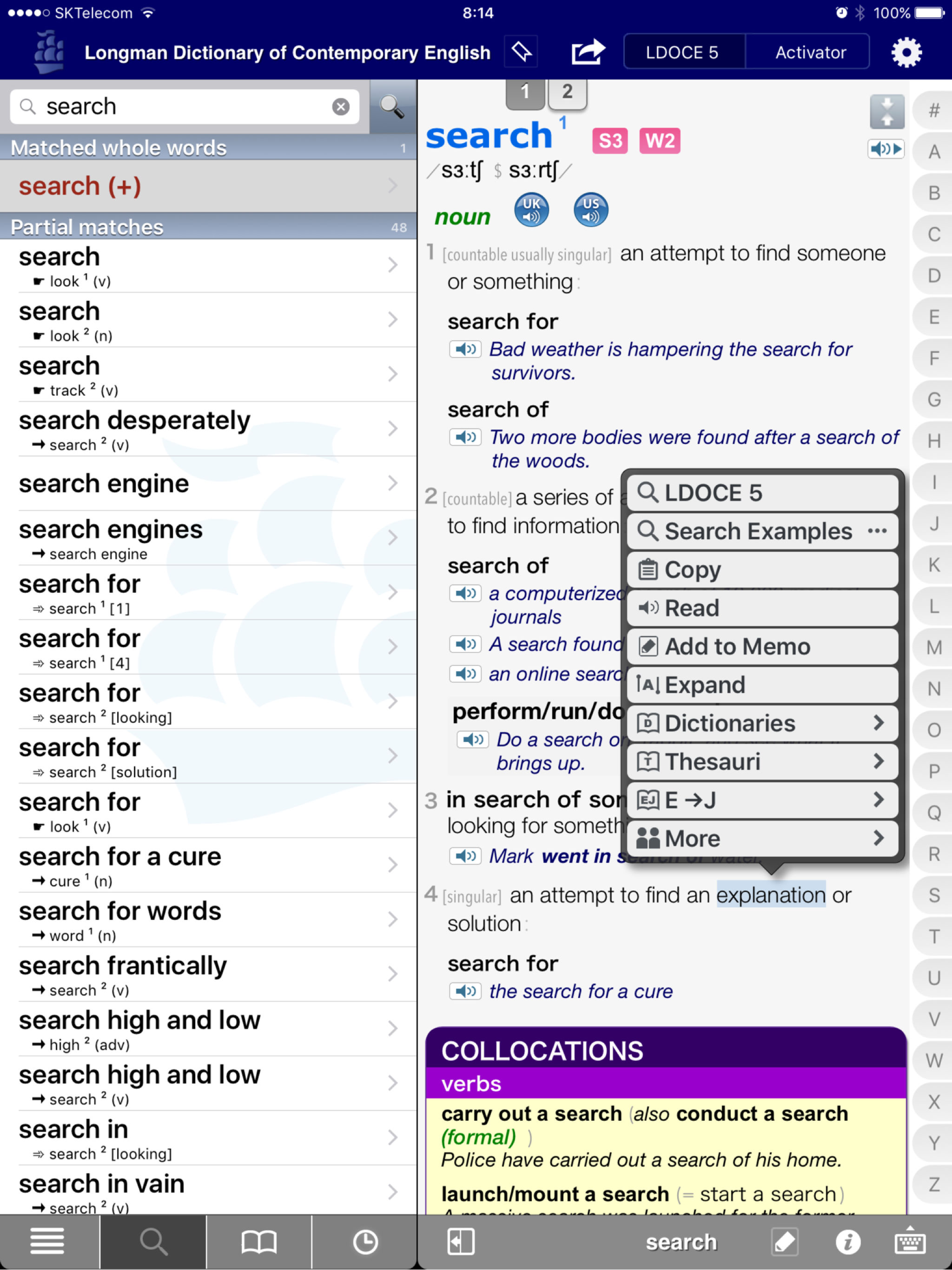The image size is (952, 1270).
Task: Tap the share icon in the header
Action: 588,52
